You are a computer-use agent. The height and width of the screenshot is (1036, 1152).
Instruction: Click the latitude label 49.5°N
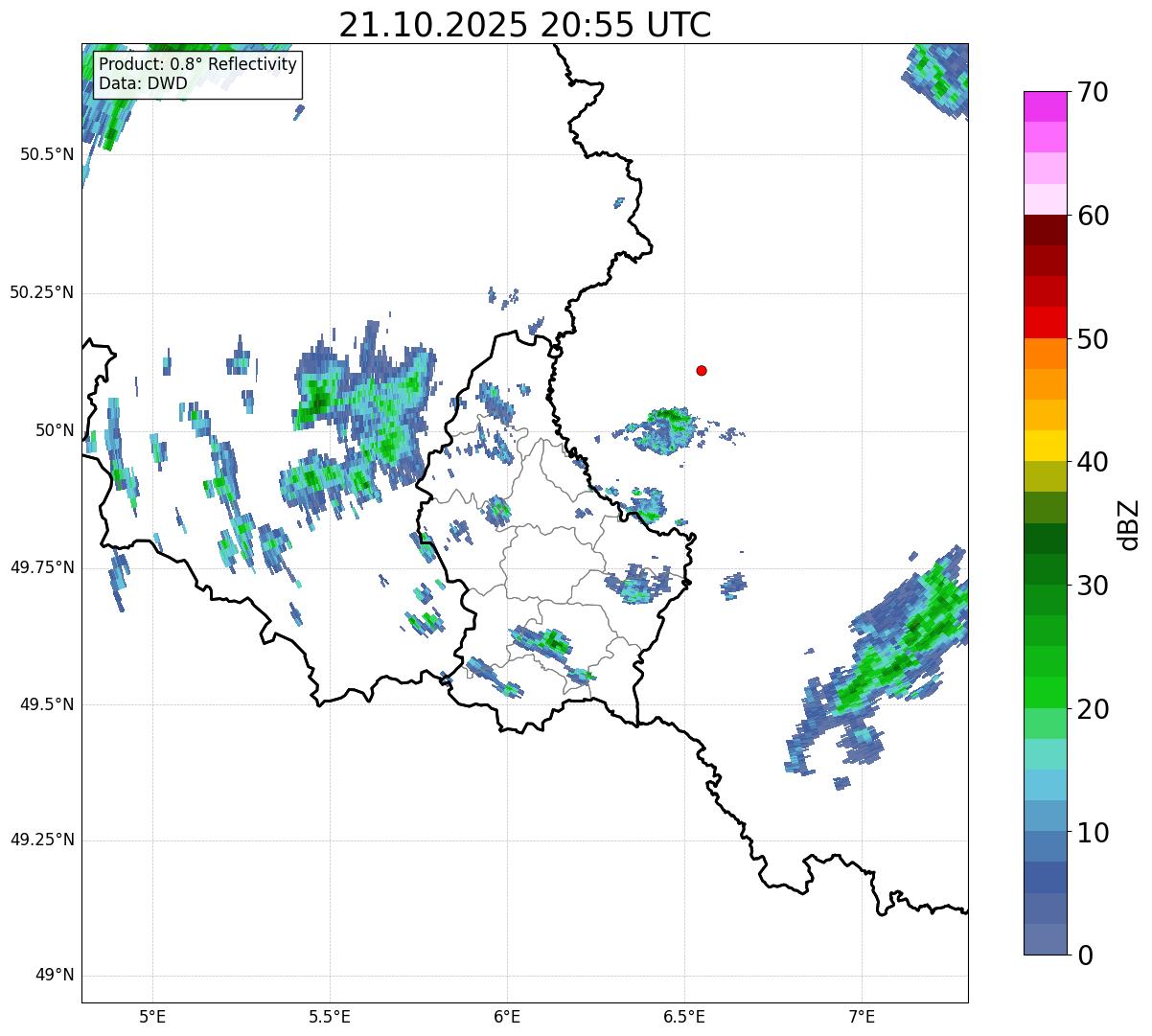pyautogui.click(x=46, y=704)
